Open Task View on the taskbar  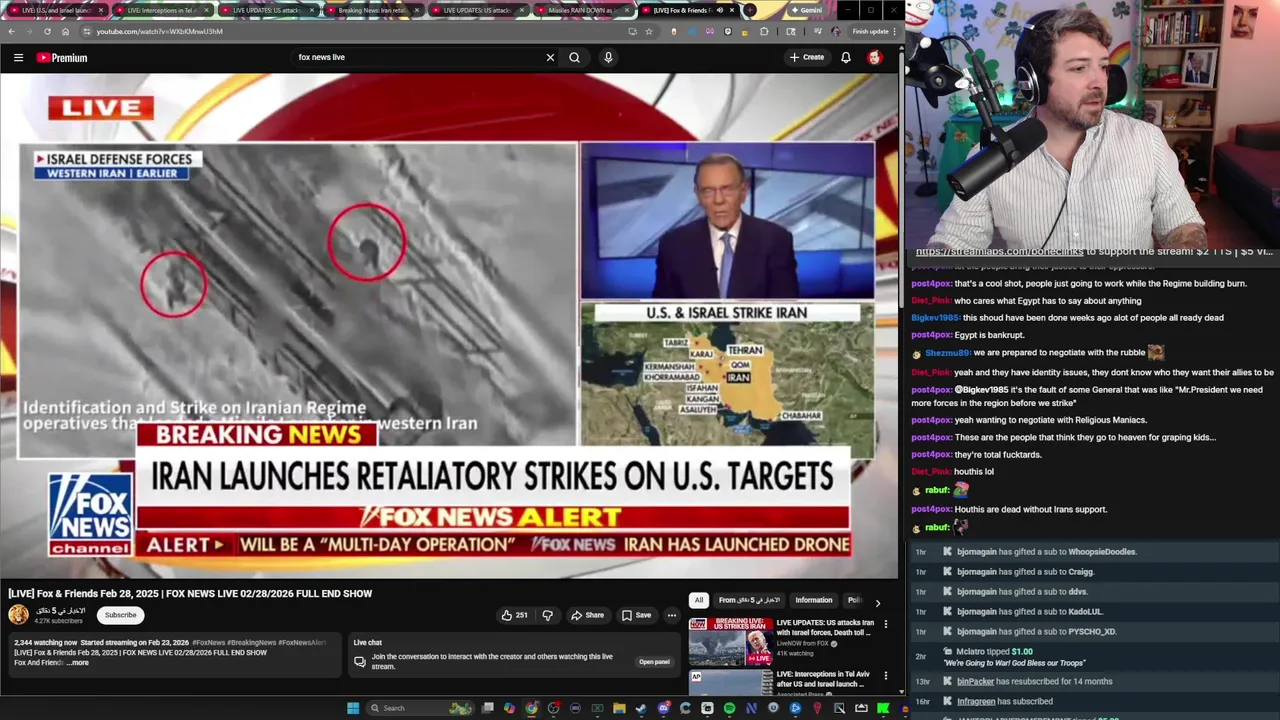487,708
